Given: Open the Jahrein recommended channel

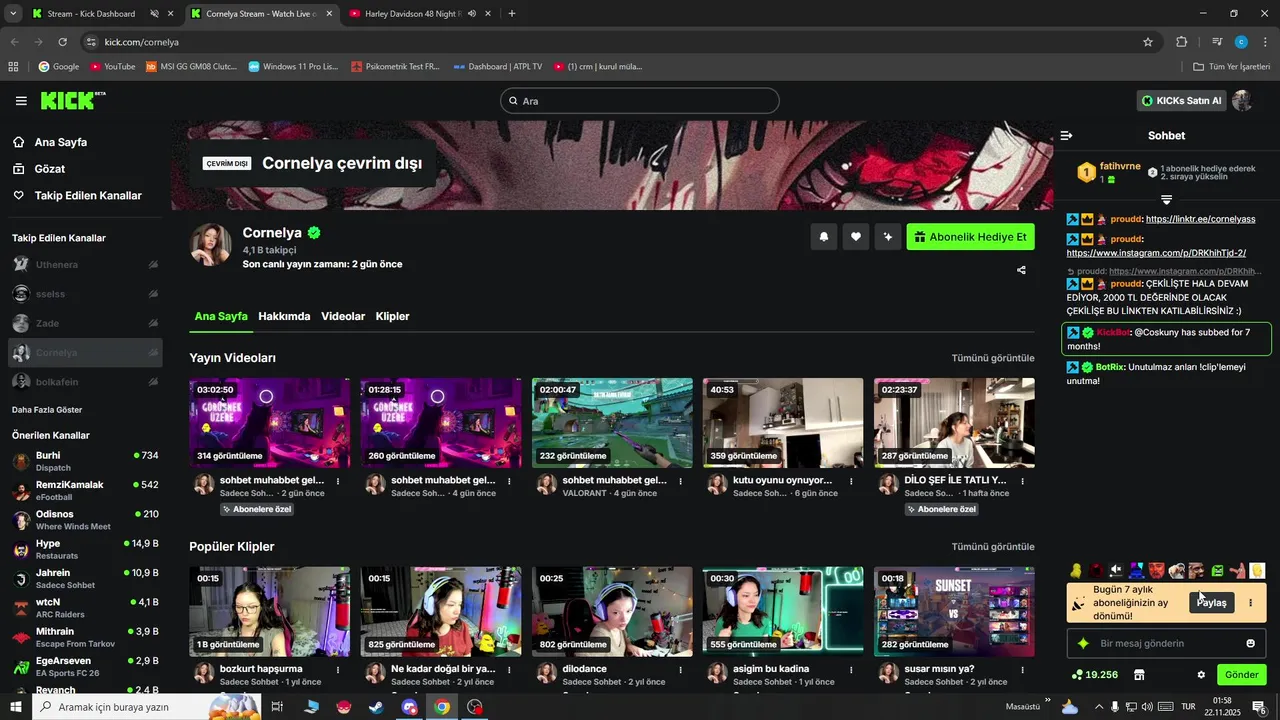Looking at the screenshot, I should tap(85, 579).
